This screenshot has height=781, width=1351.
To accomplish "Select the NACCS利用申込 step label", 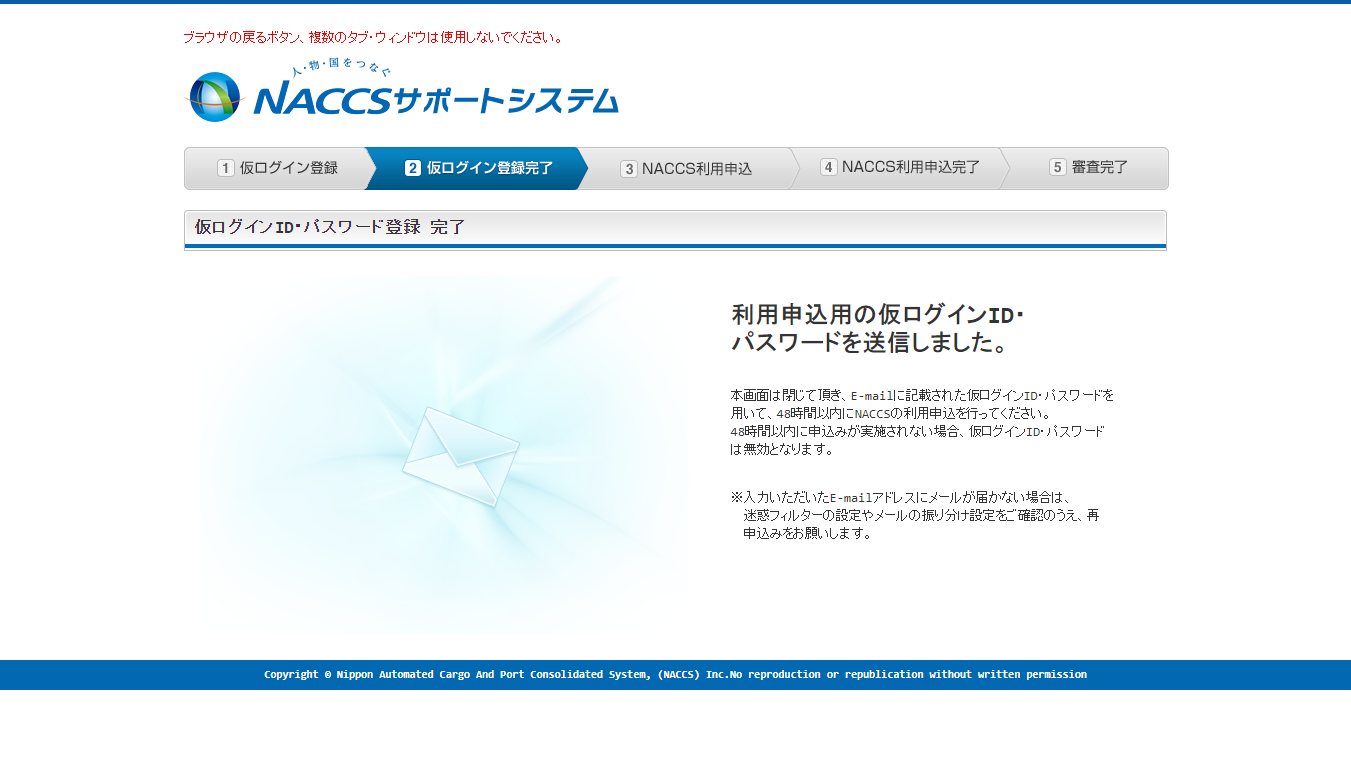I will (x=697, y=169).
